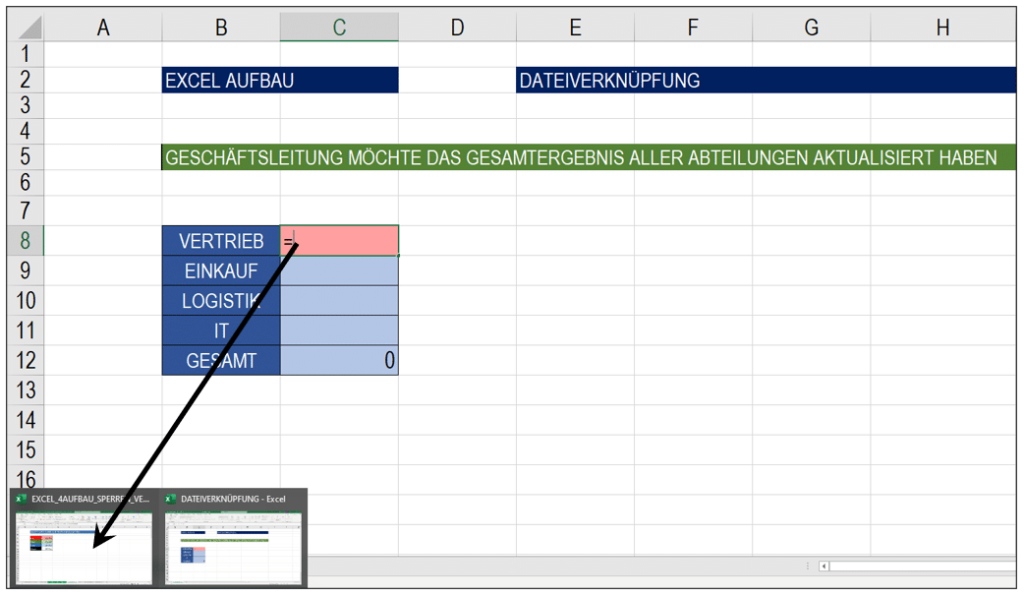Viewport: 1024px width, 597px height.
Task: Select column A header
Action: pos(103,27)
